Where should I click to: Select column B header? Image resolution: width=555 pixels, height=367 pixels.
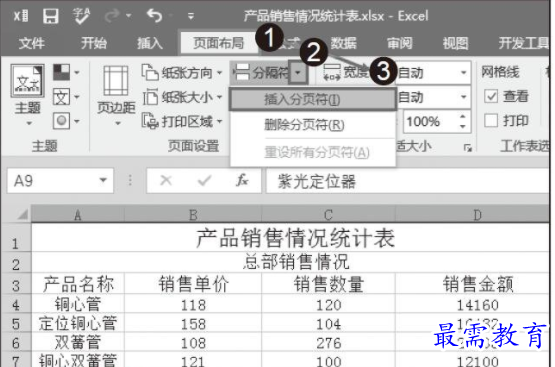click(193, 215)
